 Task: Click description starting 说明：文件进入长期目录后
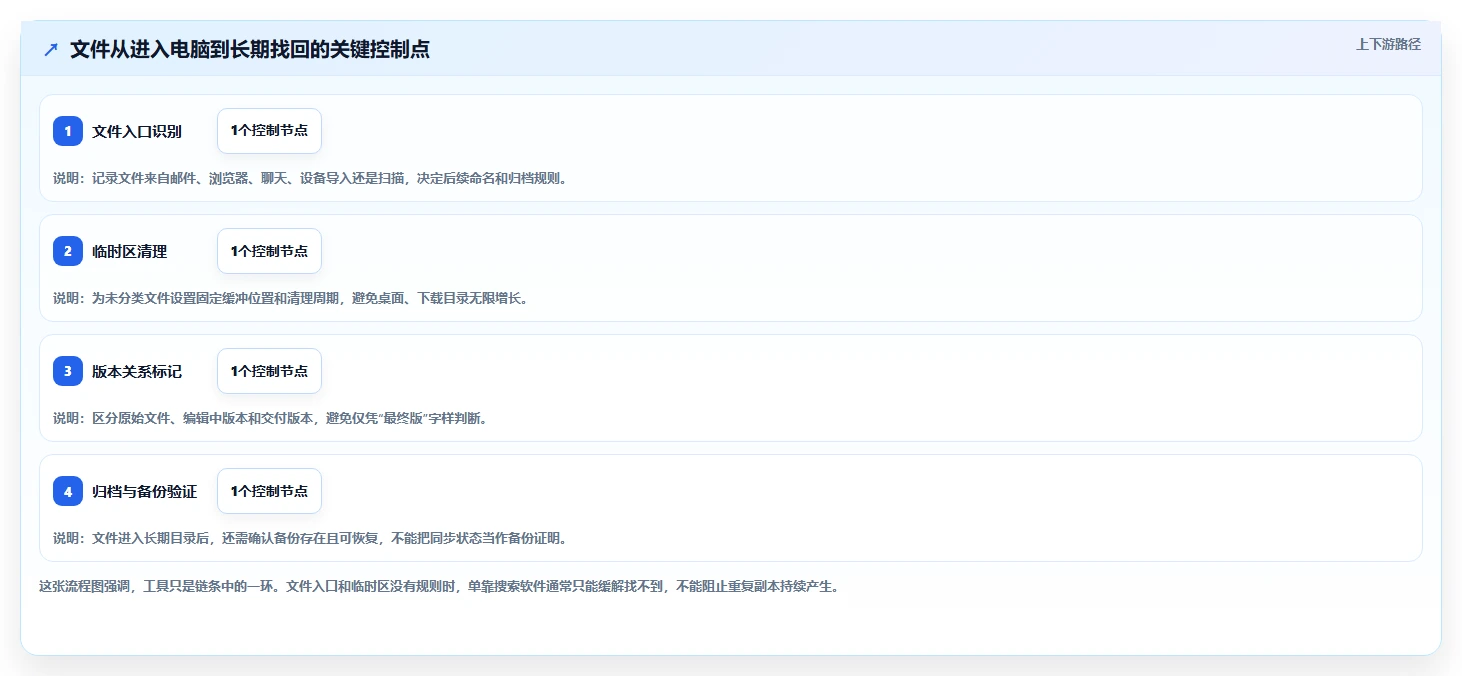pyautogui.click(x=310, y=538)
